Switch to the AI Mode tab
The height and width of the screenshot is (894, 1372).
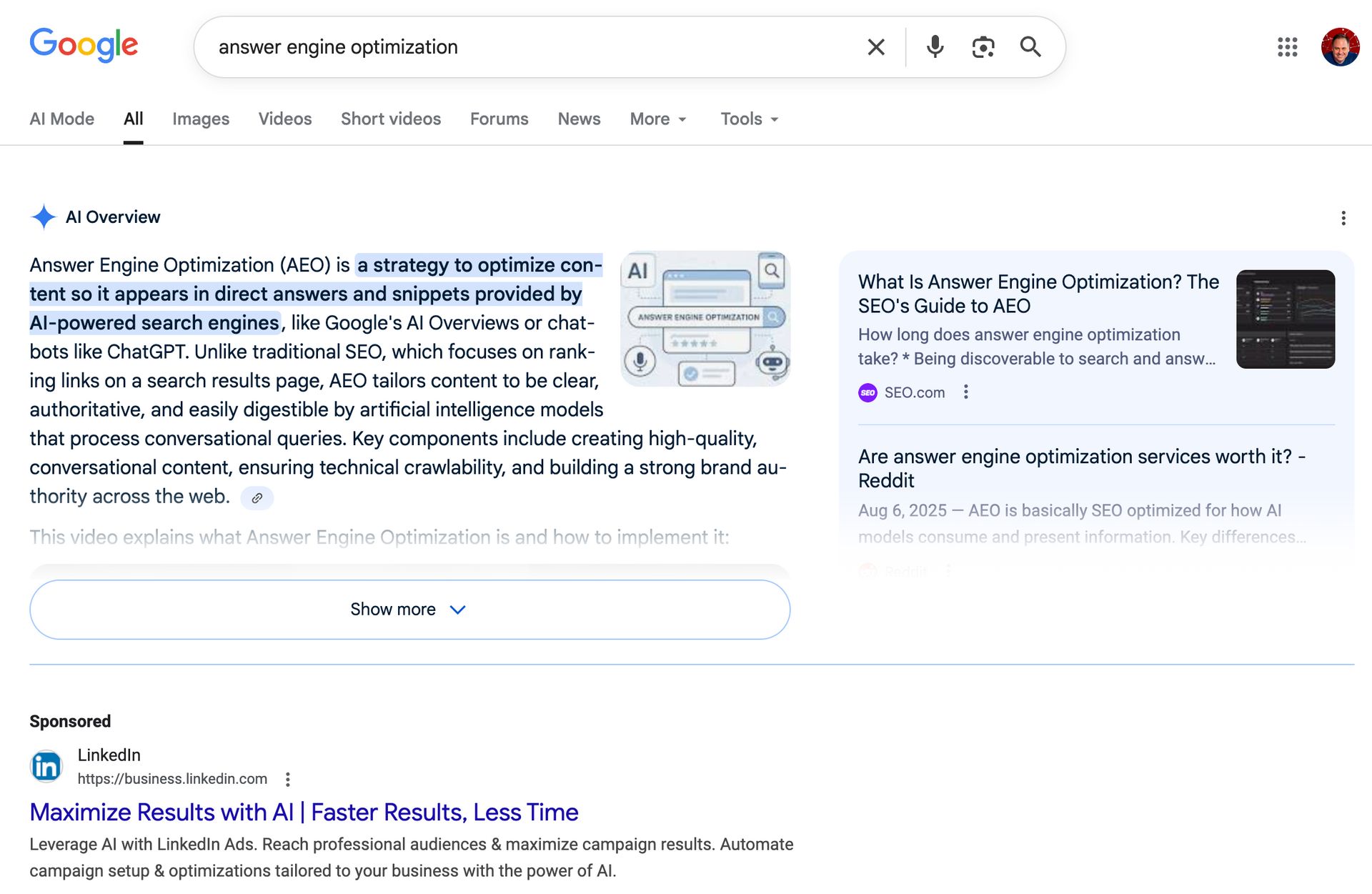[x=61, y=119]
